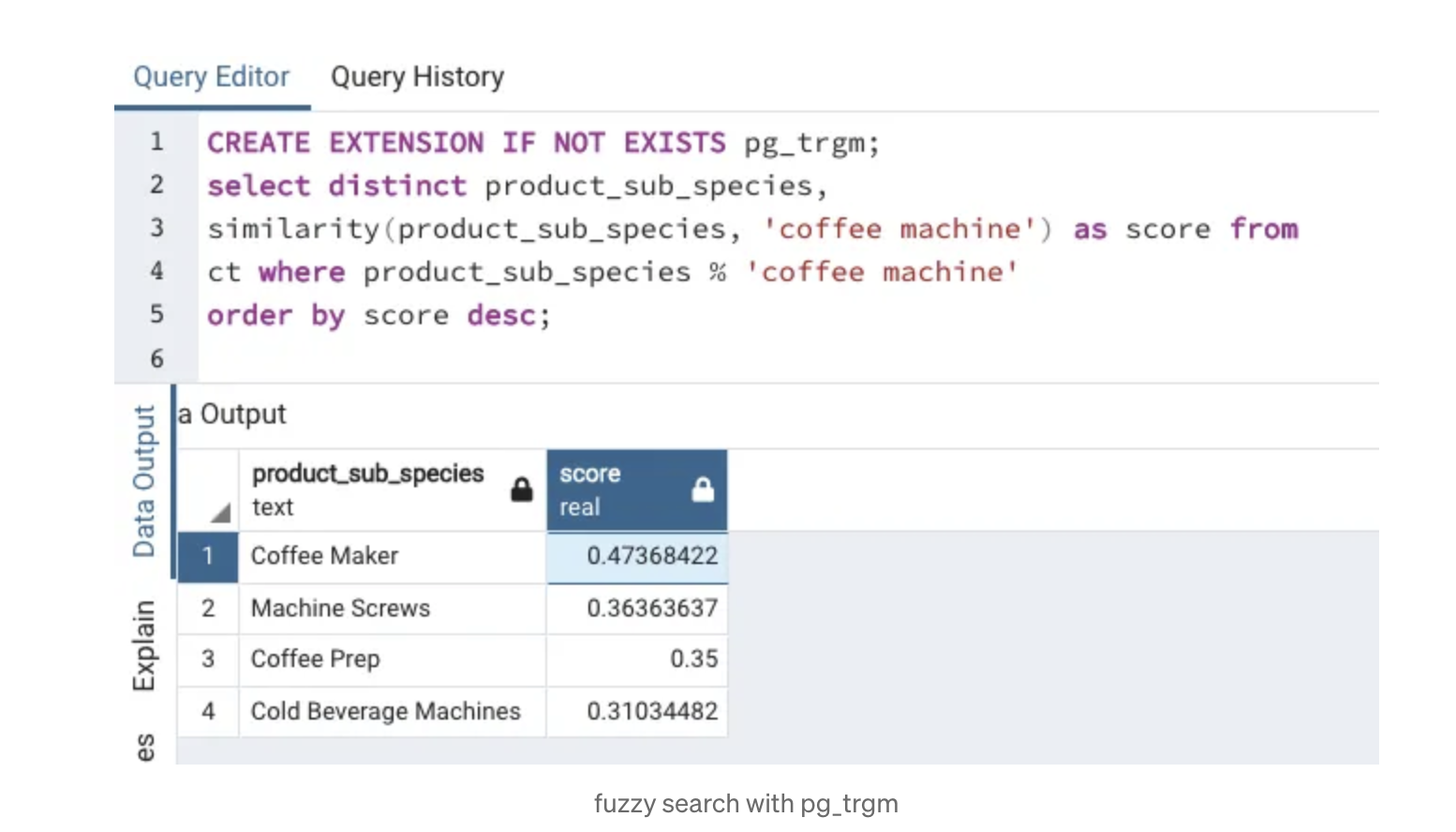Viewport: 1456px width, 832px height.
Task: Click the Cold Beverage Machines cell
Action: 385,712
